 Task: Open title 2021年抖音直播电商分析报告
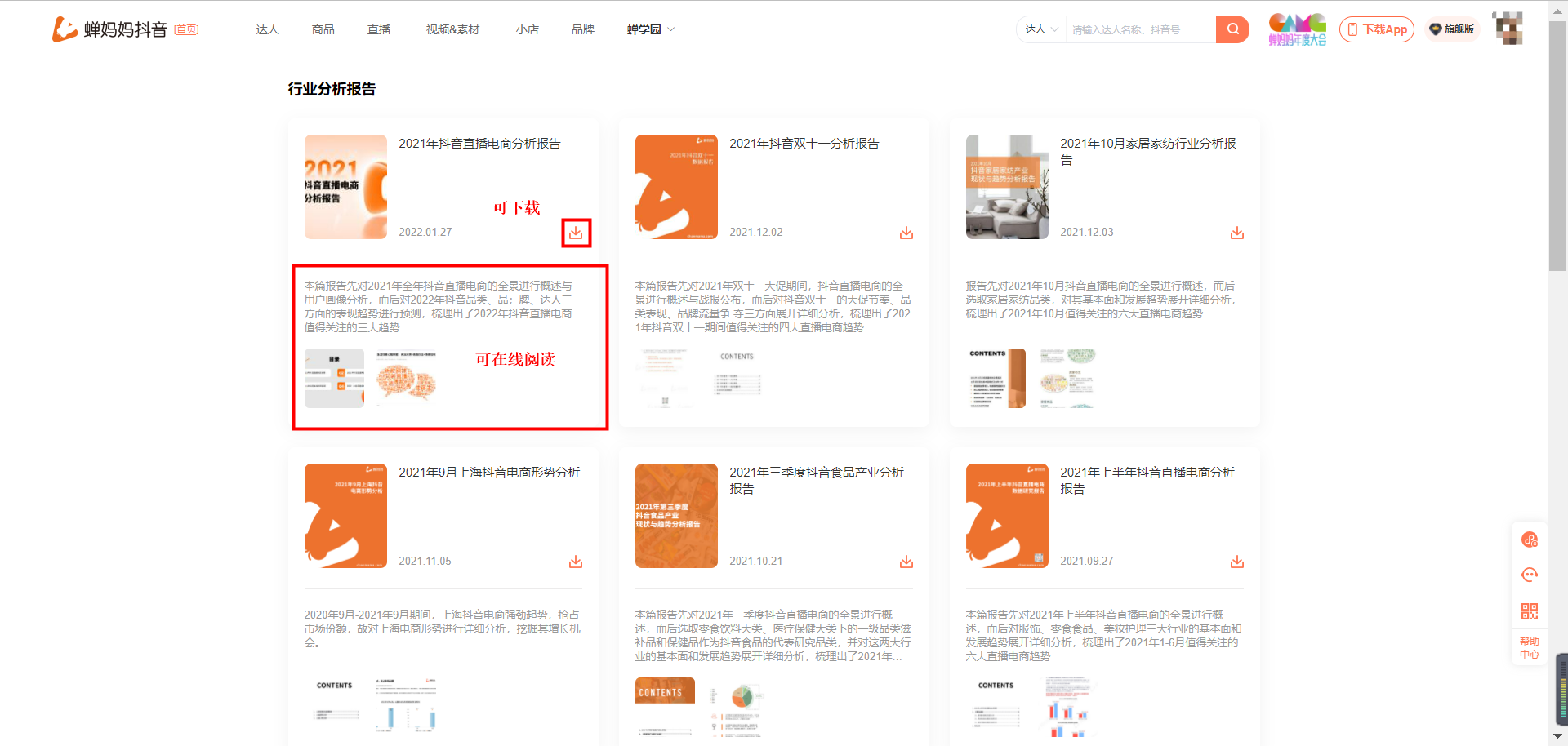(x=479, y=144)
